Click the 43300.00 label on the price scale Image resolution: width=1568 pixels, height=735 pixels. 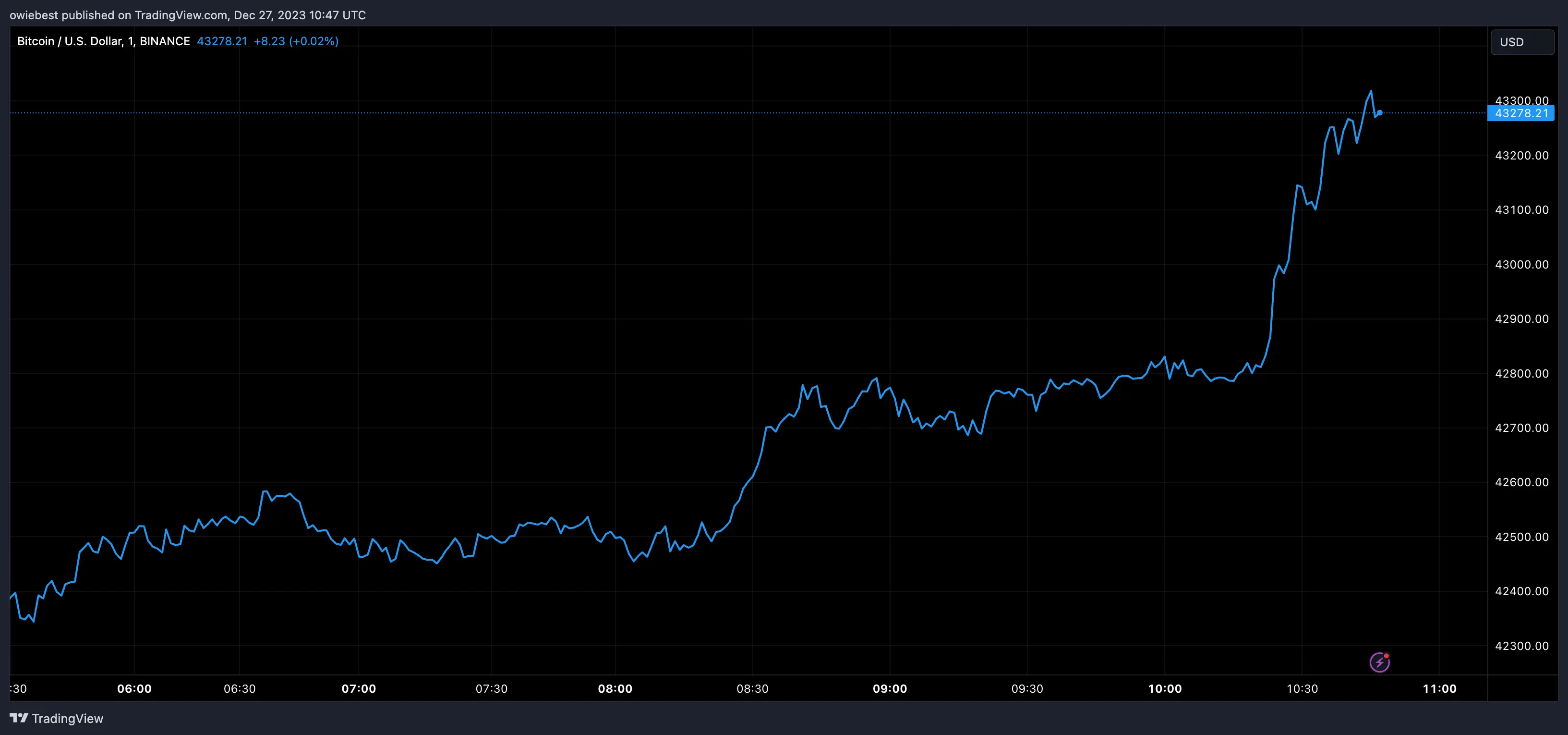(x=1523, y=100)
